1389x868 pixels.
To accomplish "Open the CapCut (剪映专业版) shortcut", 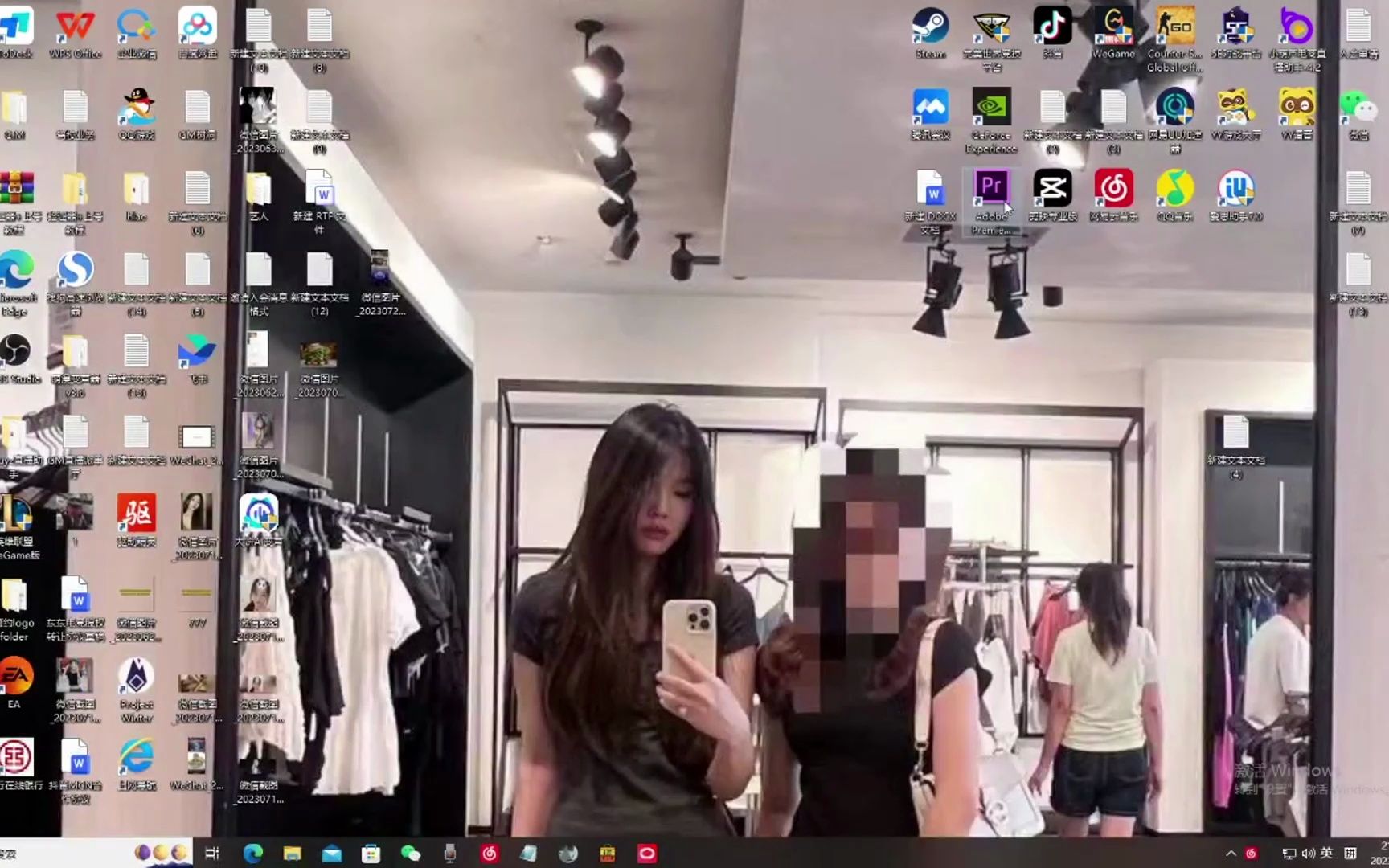I will (1052, 195).
